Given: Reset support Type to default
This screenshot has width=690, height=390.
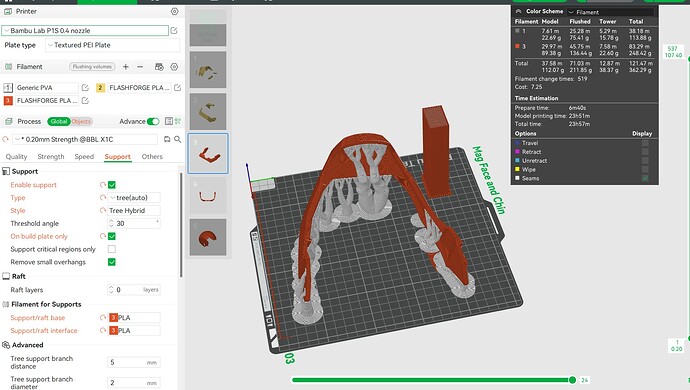Looking at the screenshot, I should 103,198.
